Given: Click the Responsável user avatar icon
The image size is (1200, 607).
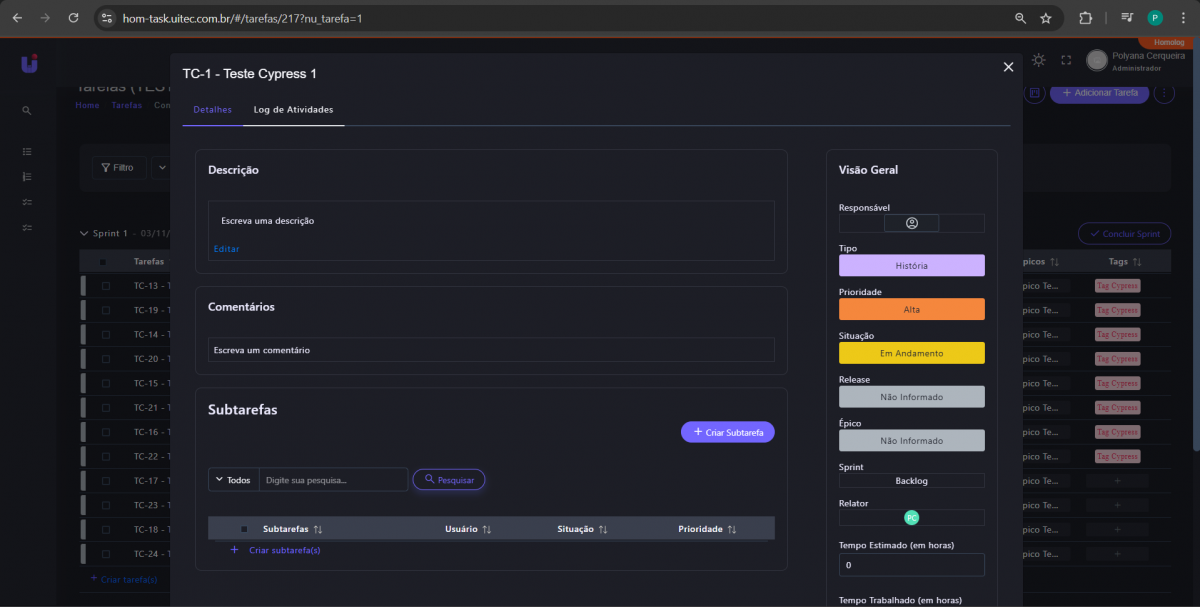Looking at the screenshot, I should [x=911, y=223].
